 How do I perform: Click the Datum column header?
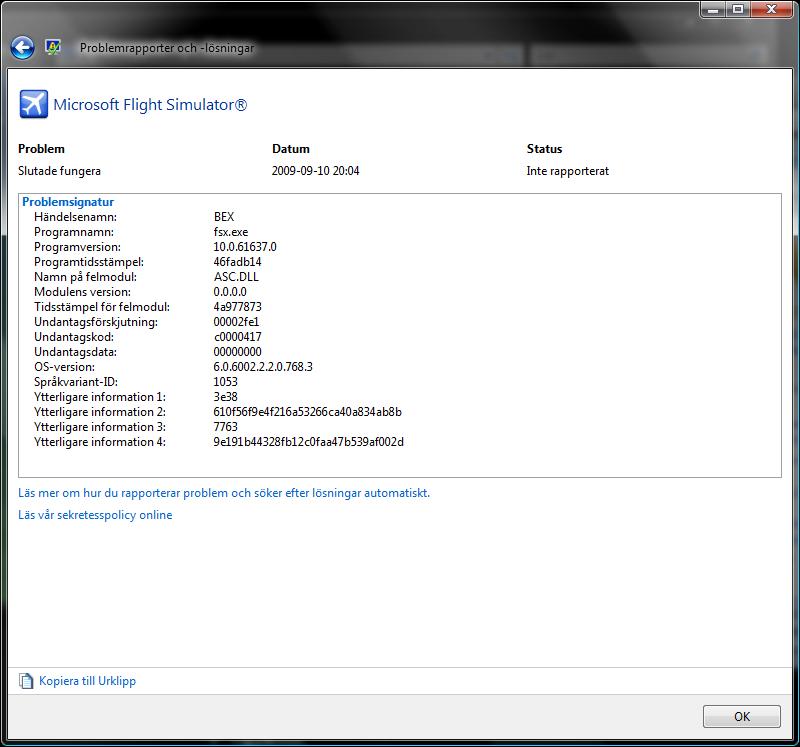(x=291, y=149)
